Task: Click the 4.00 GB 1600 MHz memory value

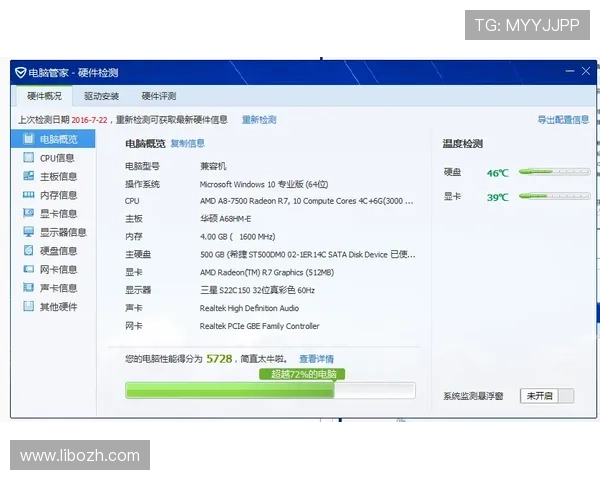Action: (x=237, y=237)
